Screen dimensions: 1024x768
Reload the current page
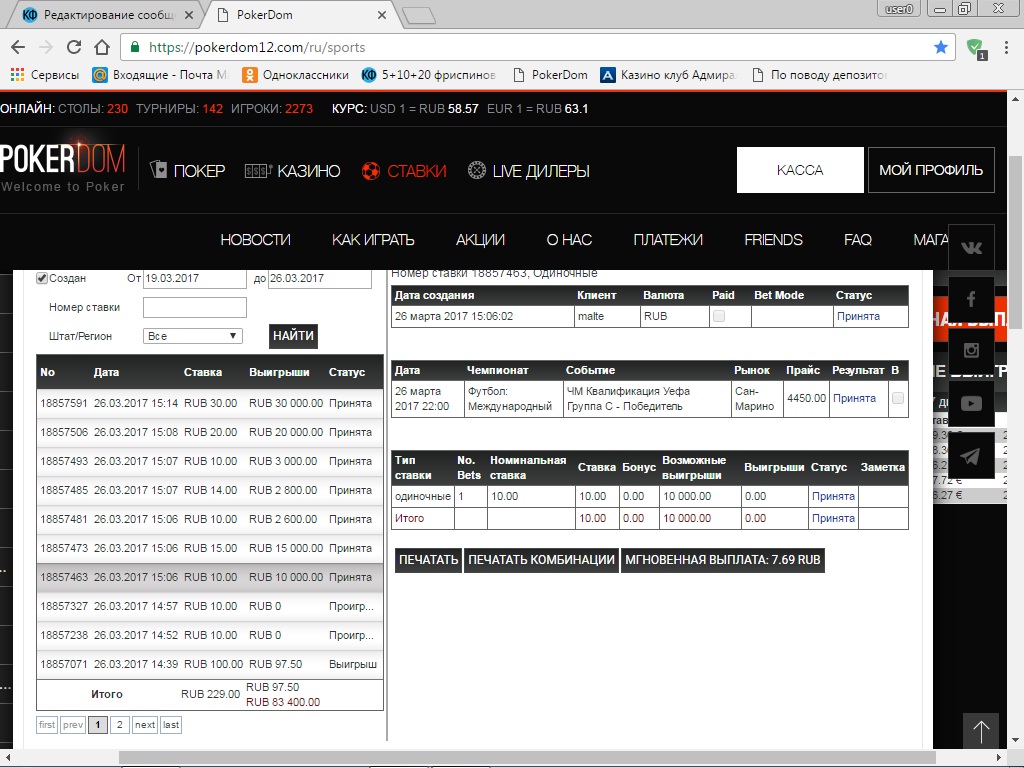[74, 47]
